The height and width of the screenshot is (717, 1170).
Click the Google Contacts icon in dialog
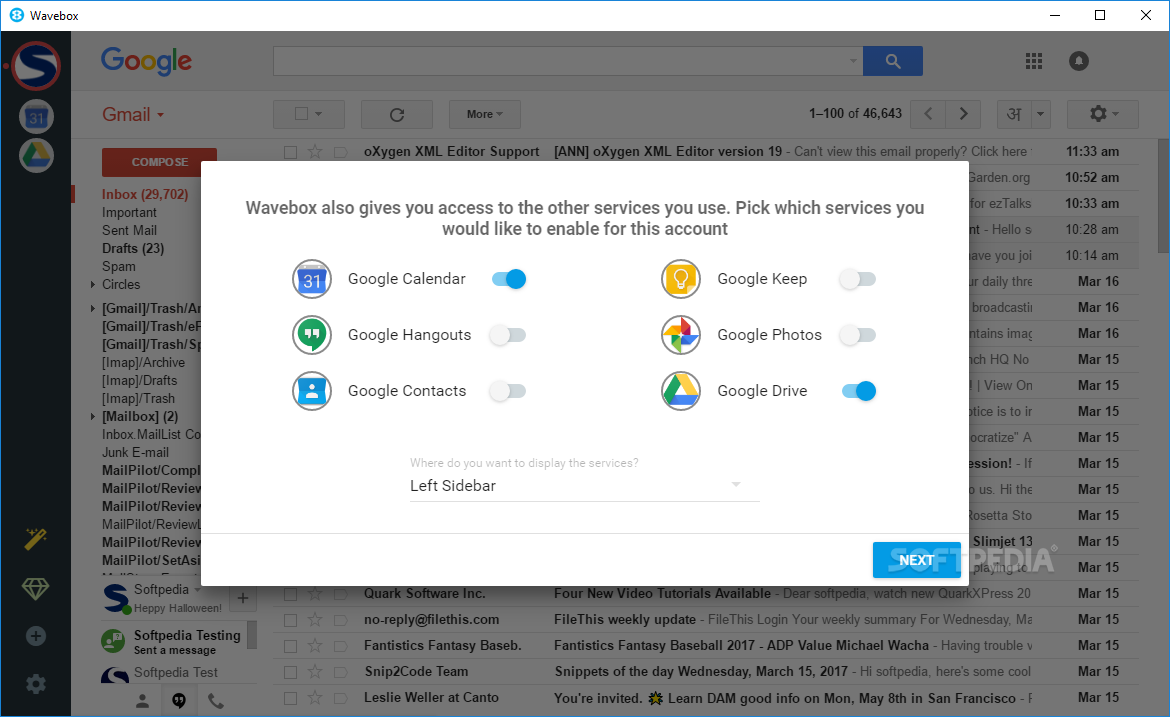[x=312, y=391]
